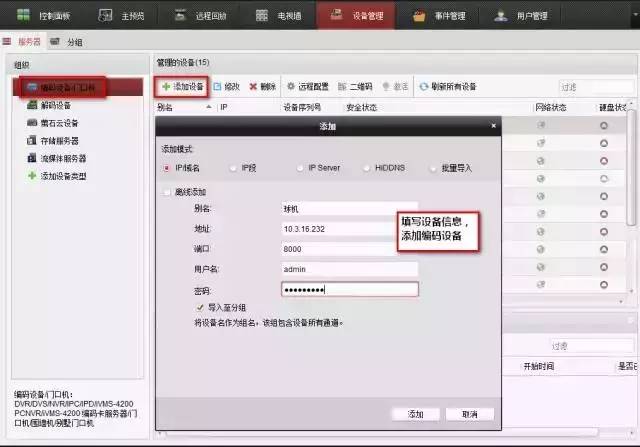Open 远程配置 (Remote Configuration) gear icon
This screenshot has height=447, width=640.
[x=307, y=87]
